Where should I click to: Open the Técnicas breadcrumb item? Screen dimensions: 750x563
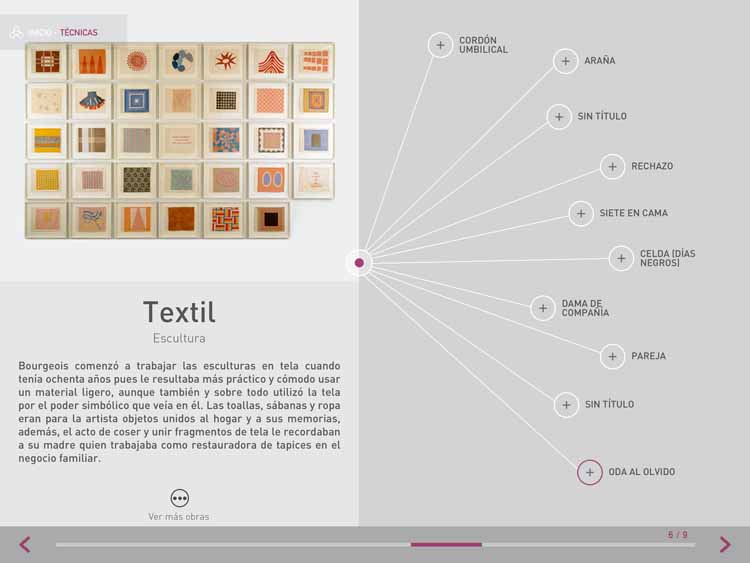[x=79, y=33]
